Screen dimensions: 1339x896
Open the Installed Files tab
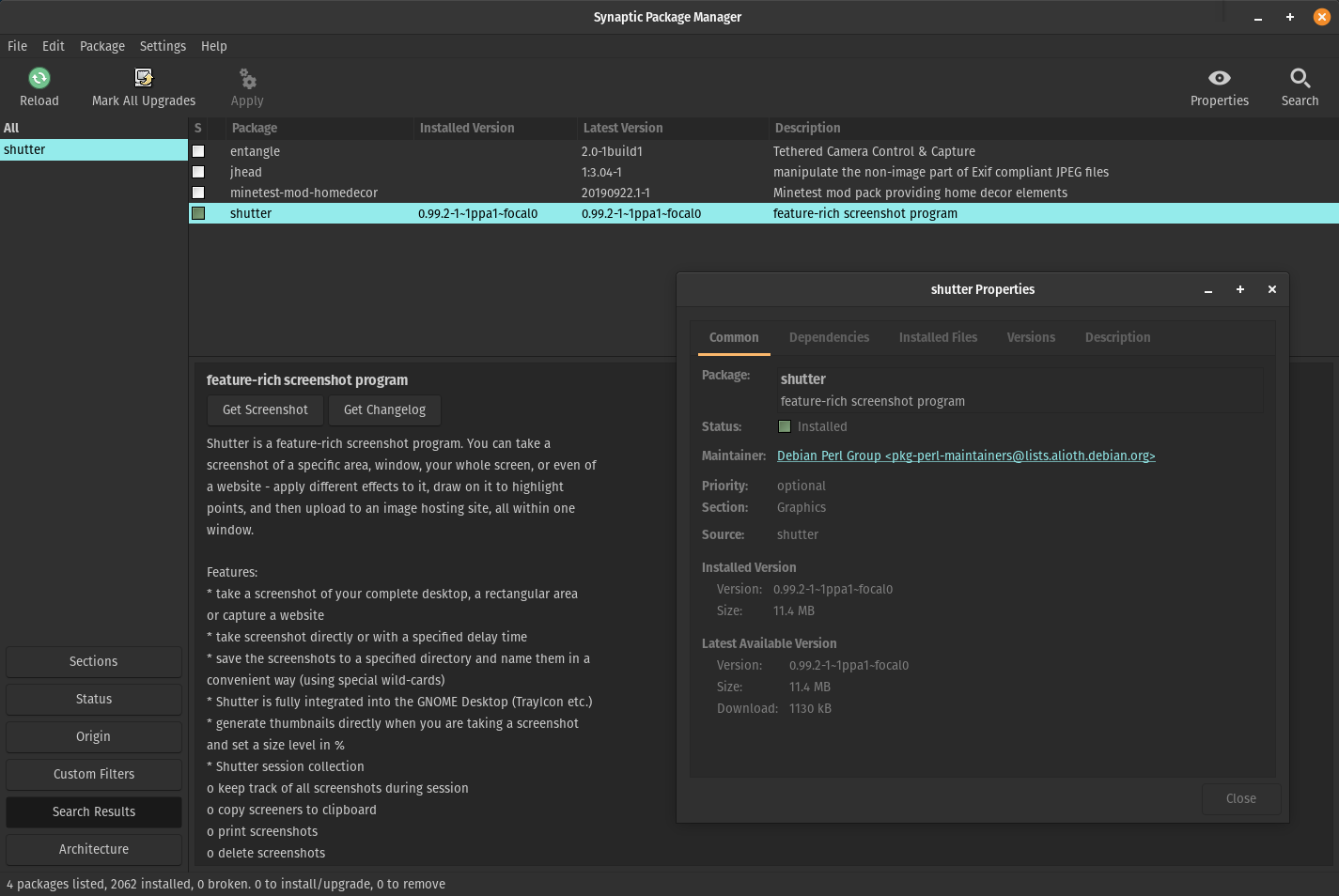(x=937, y=337)
